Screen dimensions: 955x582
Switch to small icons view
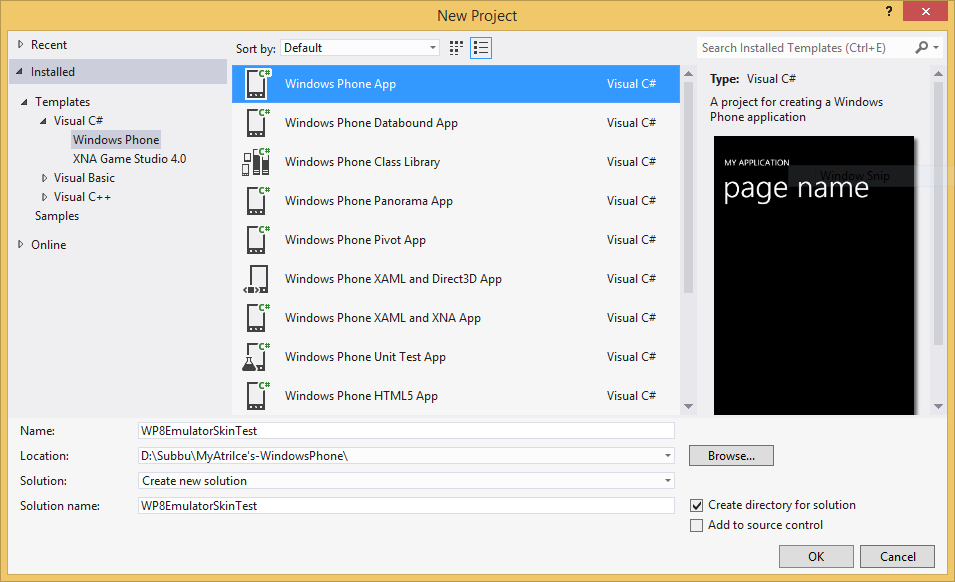tap(456, 47)
